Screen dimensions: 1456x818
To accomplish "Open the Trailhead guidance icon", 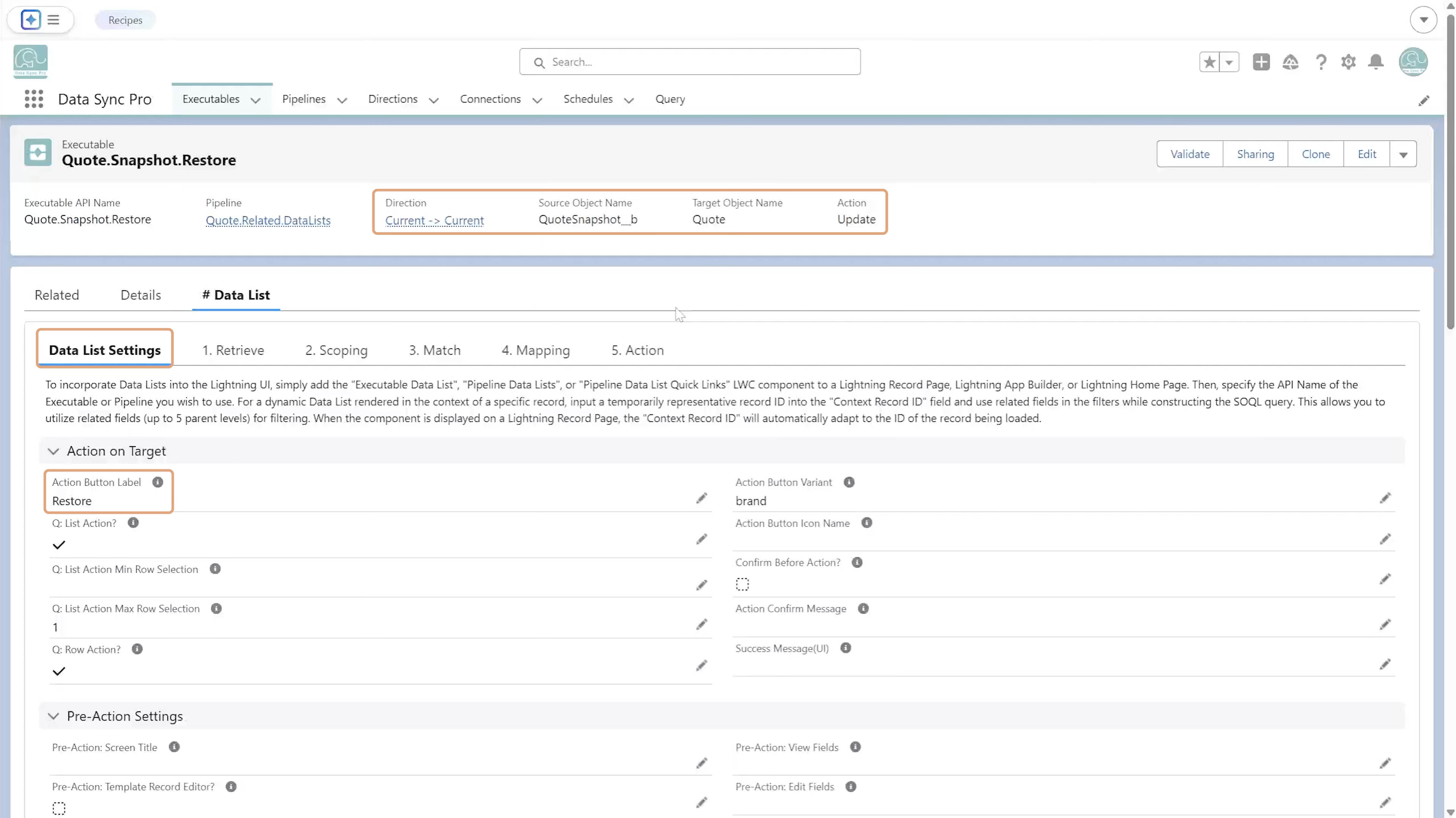I will click(x=1291, y=62).
